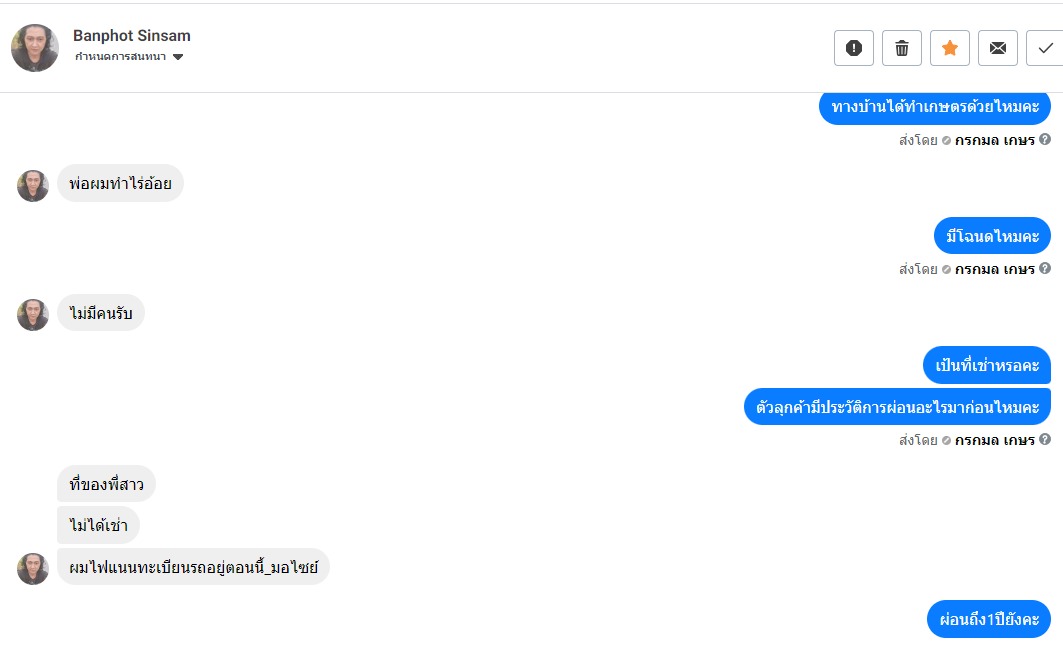Click the help icon under "ทางบ้านได้ทำเกษตรด้วยไหมคะ"
The image size is (1063, 646).
point(1045,140)
